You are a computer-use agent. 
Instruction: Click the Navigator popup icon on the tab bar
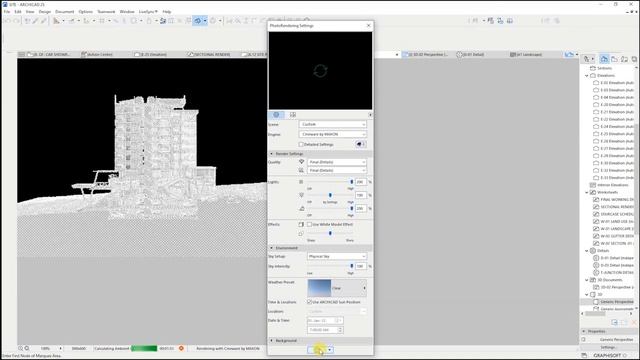coord(569,54)
